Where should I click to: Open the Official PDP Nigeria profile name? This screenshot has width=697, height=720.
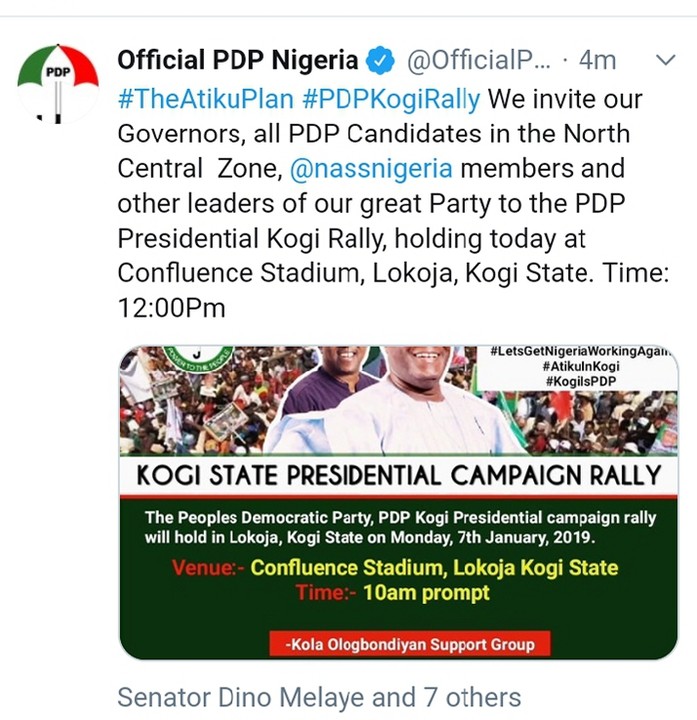tap(237, 61)
